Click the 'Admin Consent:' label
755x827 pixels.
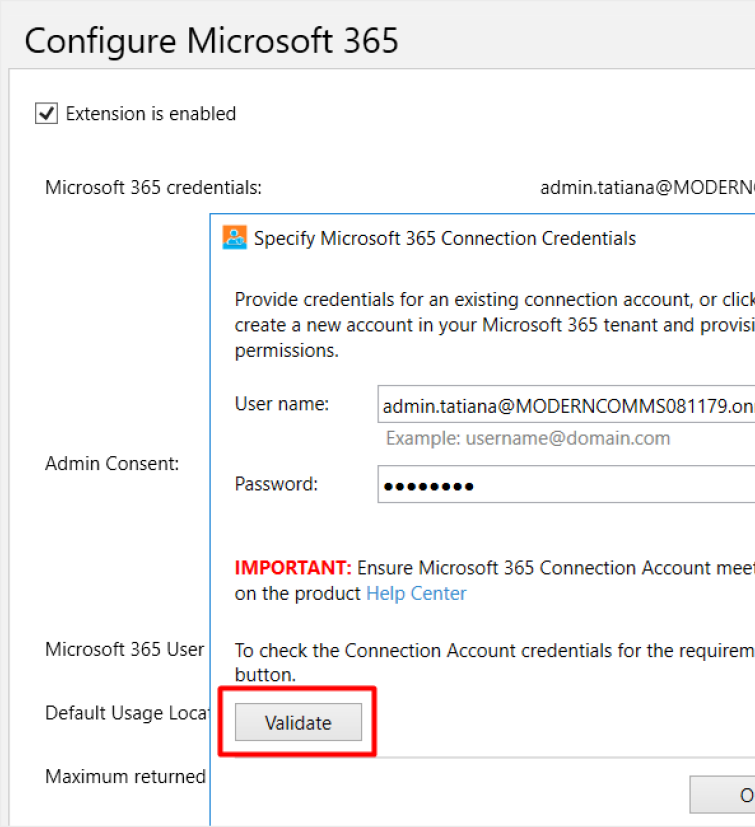pyautogui.click(x=112, y=463)
